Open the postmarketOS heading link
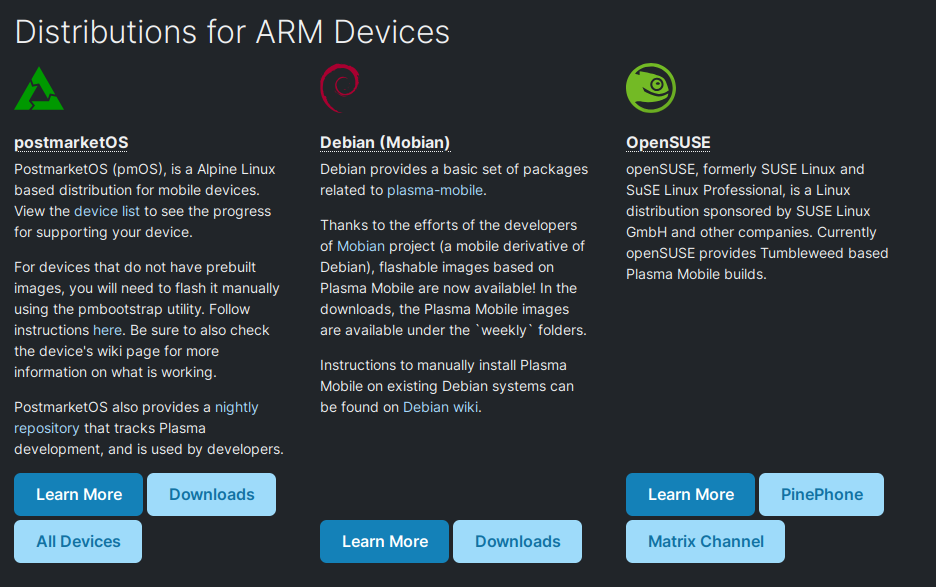The height and width of the screenshot is (587, 936). pos(71,143)
